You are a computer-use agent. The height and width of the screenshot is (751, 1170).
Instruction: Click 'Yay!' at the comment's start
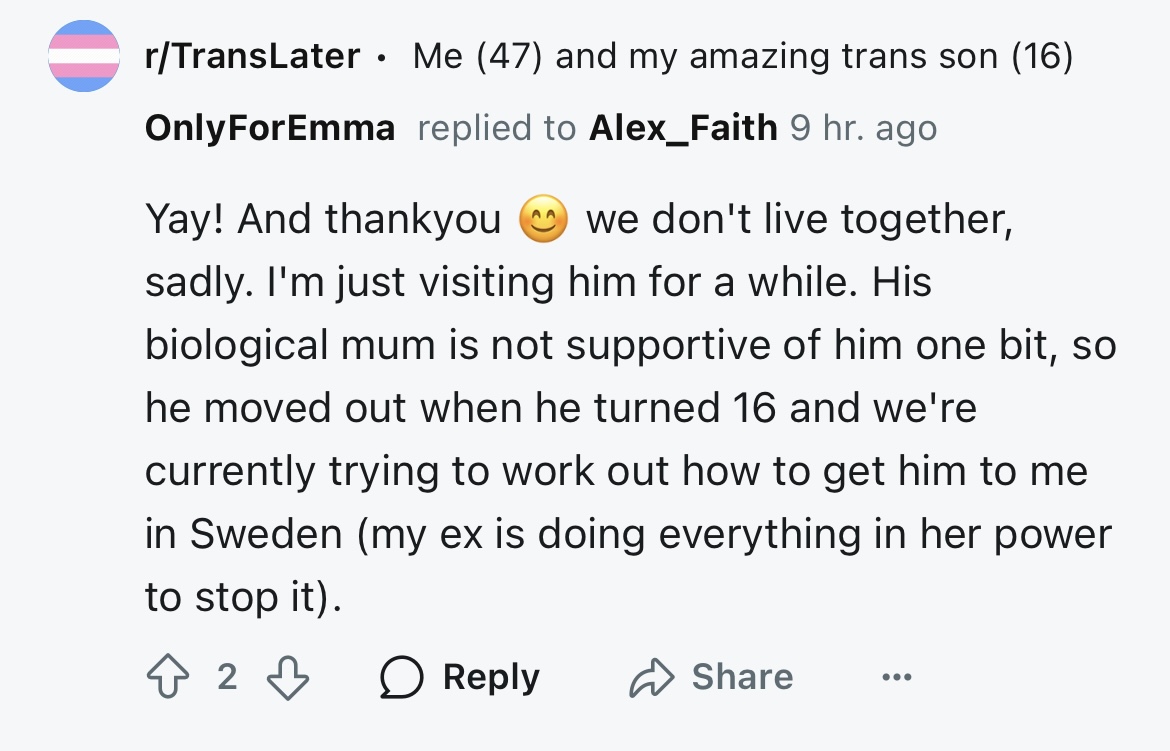184,219
